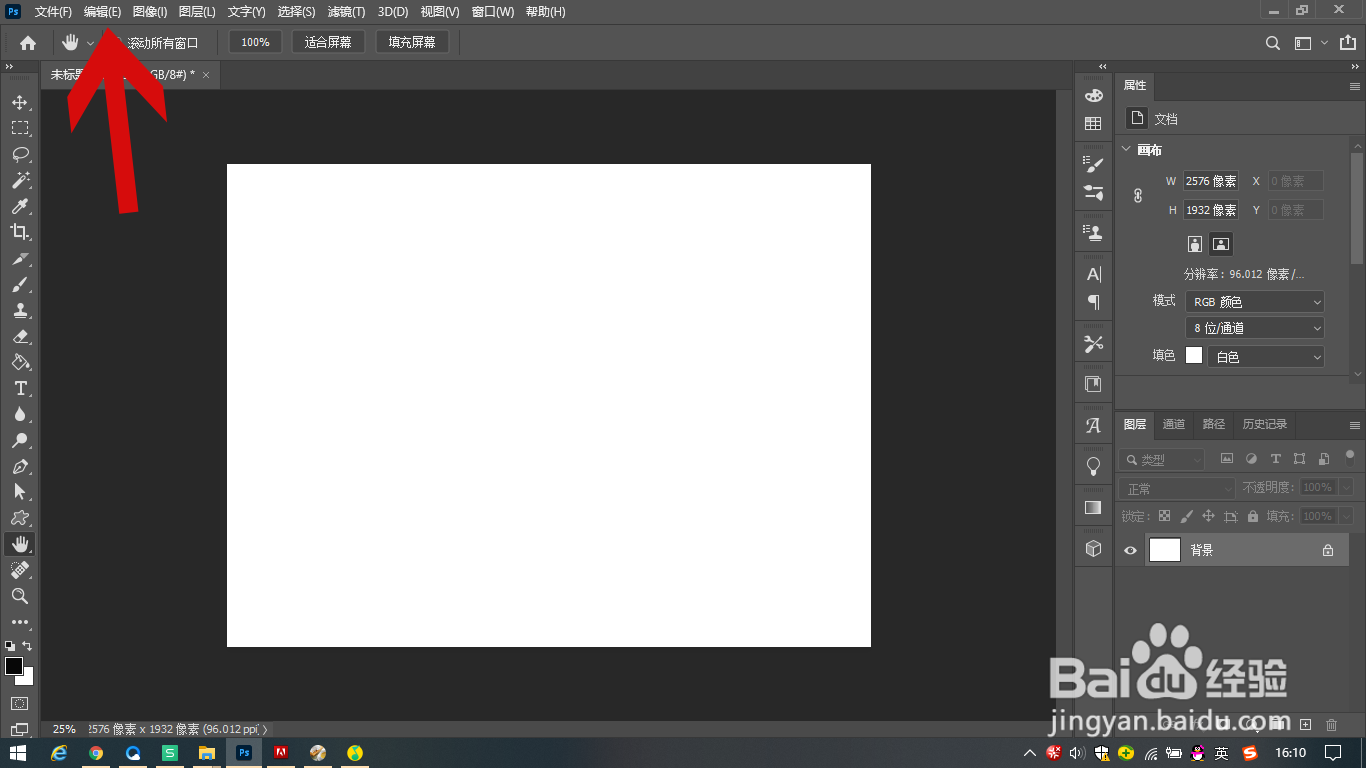Open the 文件(F) menu
This screenshot has width=1366, height=768.
point(53,12)
